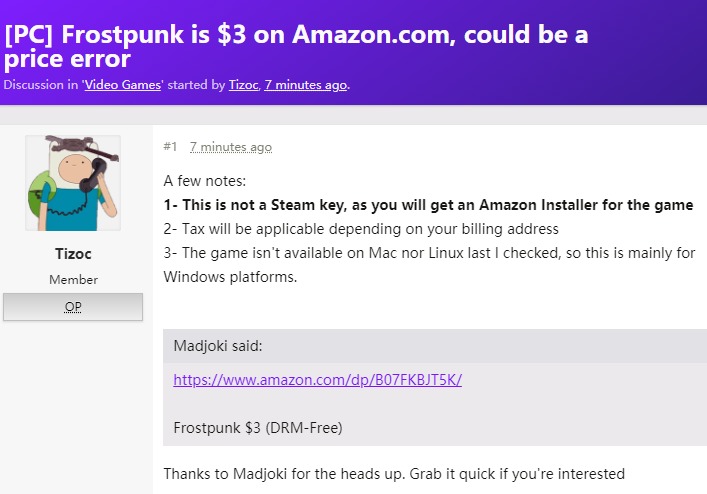Click the Tizoc username below avatar

[x=73, y=254]
